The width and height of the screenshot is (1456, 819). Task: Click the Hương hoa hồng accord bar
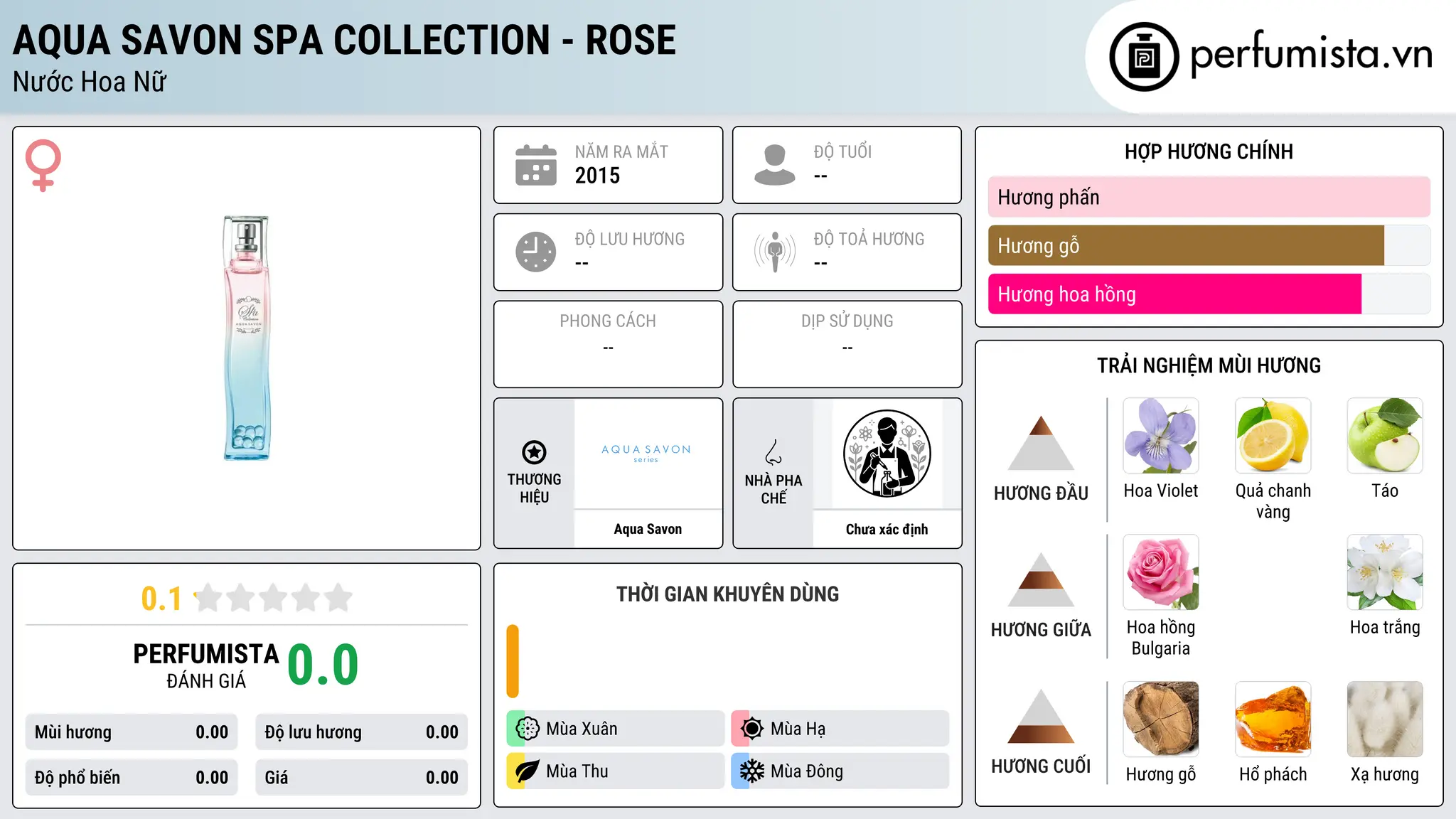pyautogui.click(x=1209, y=294)
